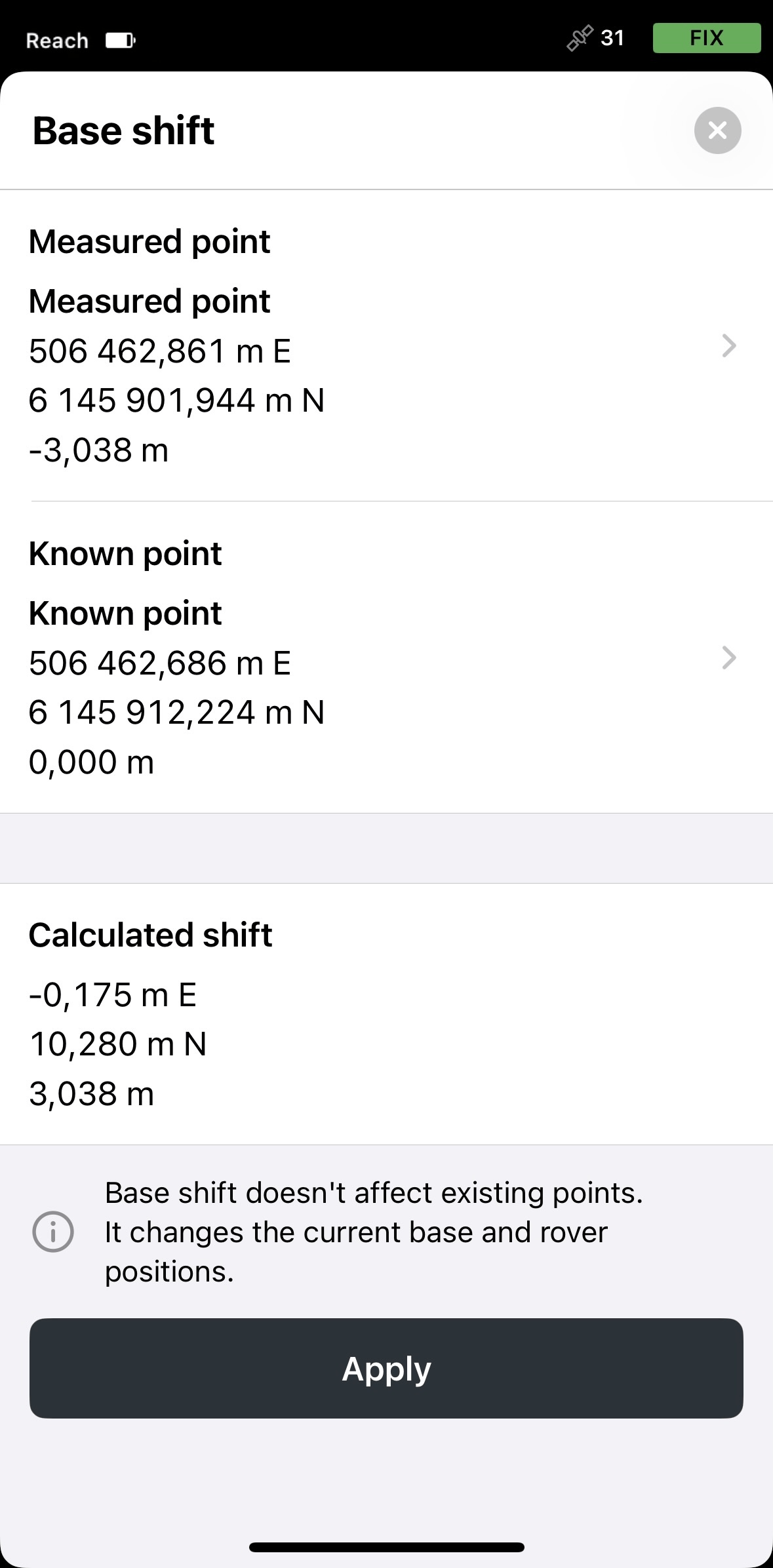Tap the Calculated shift heading
773x1568 pixels.
pos(150,935)
